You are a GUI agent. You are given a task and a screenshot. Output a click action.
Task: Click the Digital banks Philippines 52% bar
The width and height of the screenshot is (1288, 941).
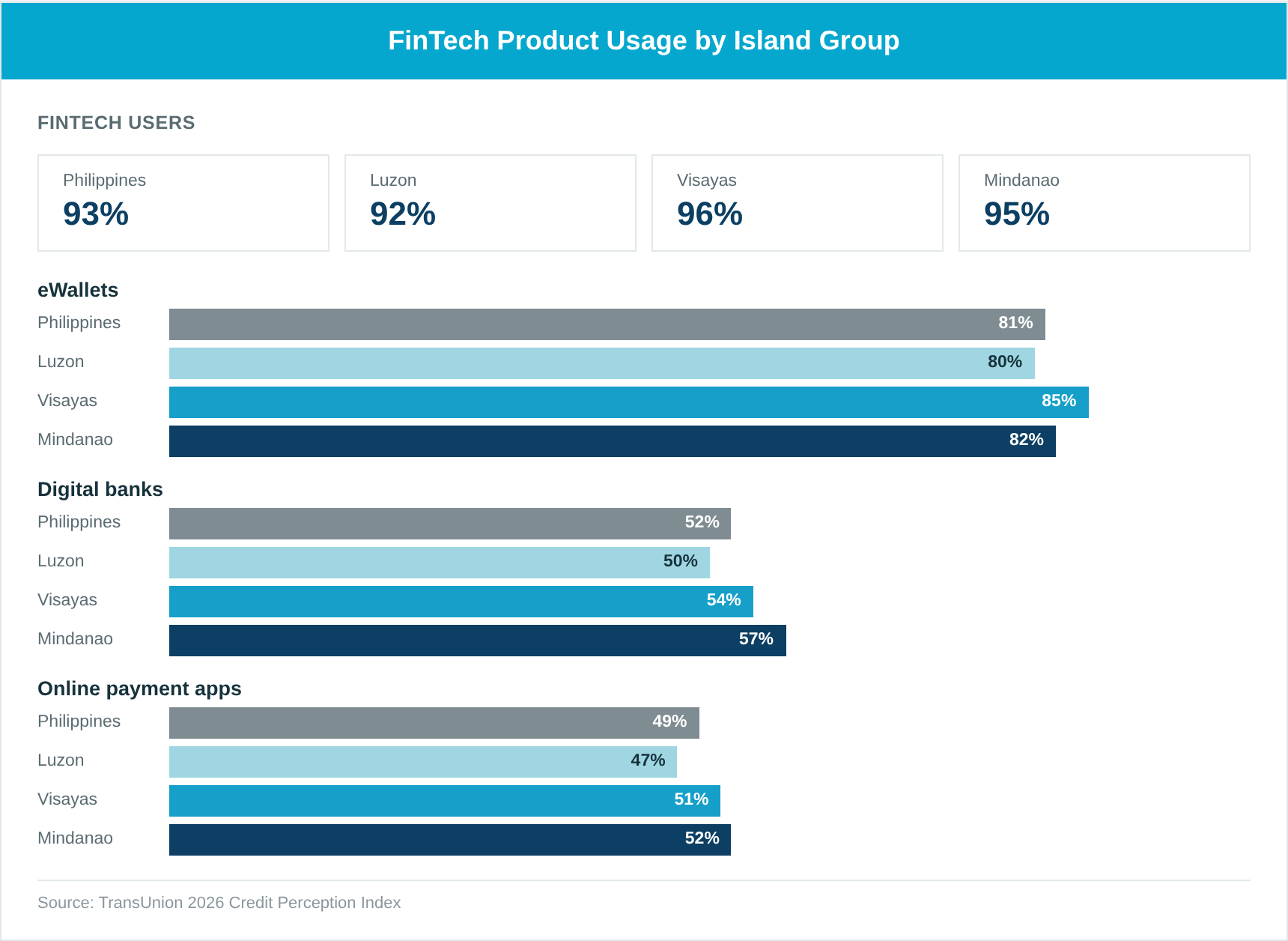pyautogui.click(x=450, y=524)
